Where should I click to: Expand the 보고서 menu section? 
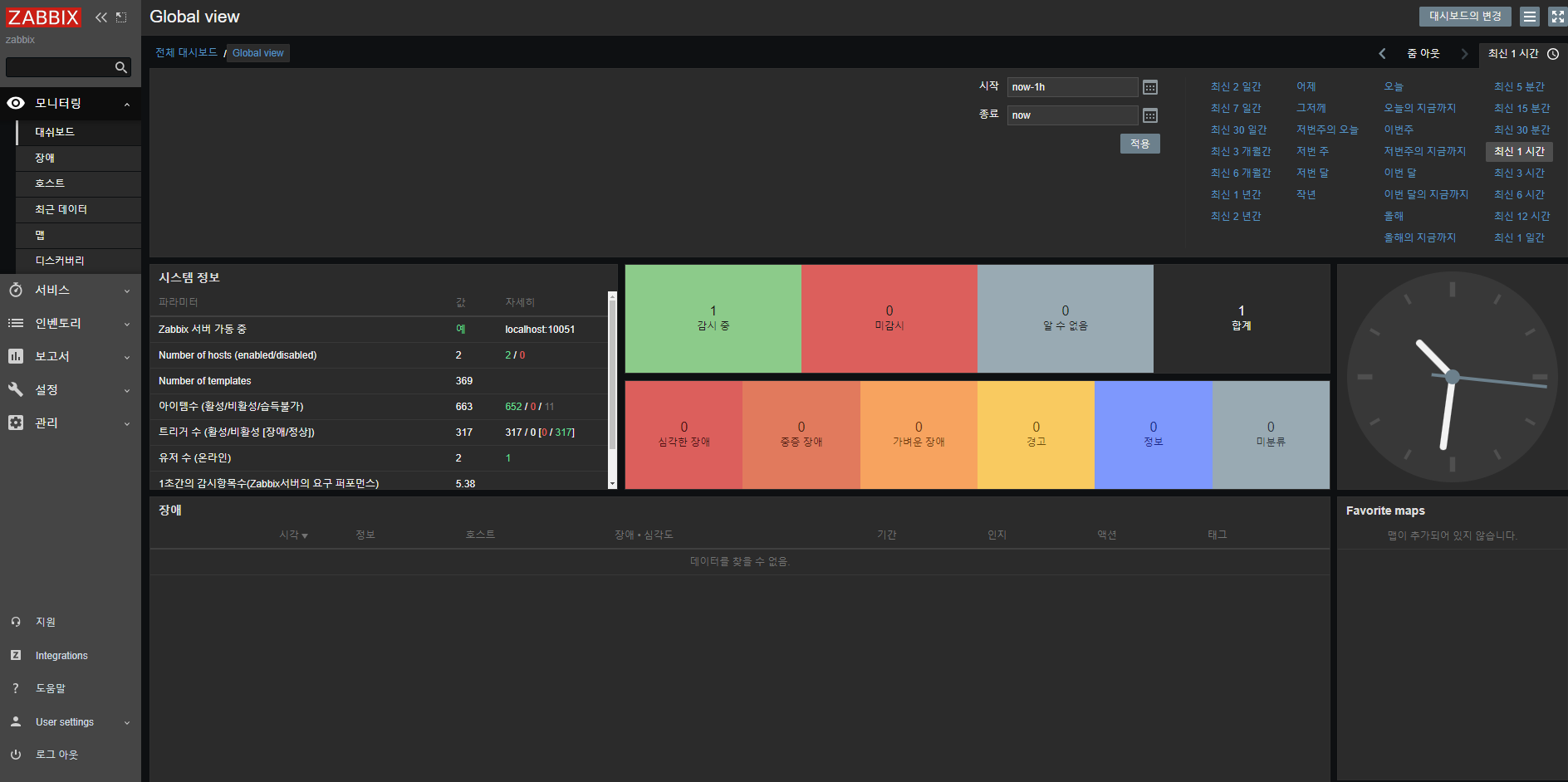point(127,357)
